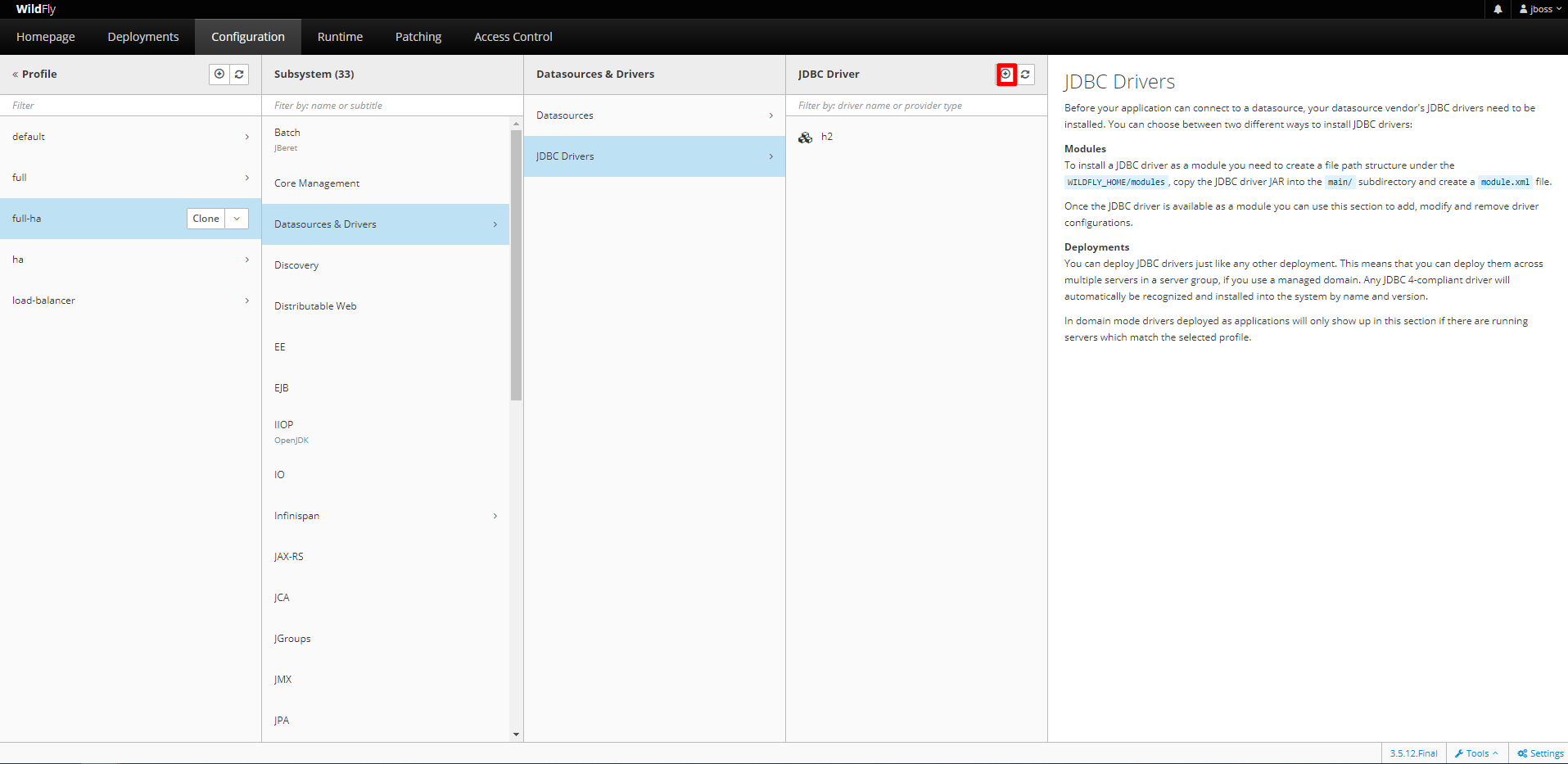
Task: Click the WildFly logo
Action: [36, 9]
